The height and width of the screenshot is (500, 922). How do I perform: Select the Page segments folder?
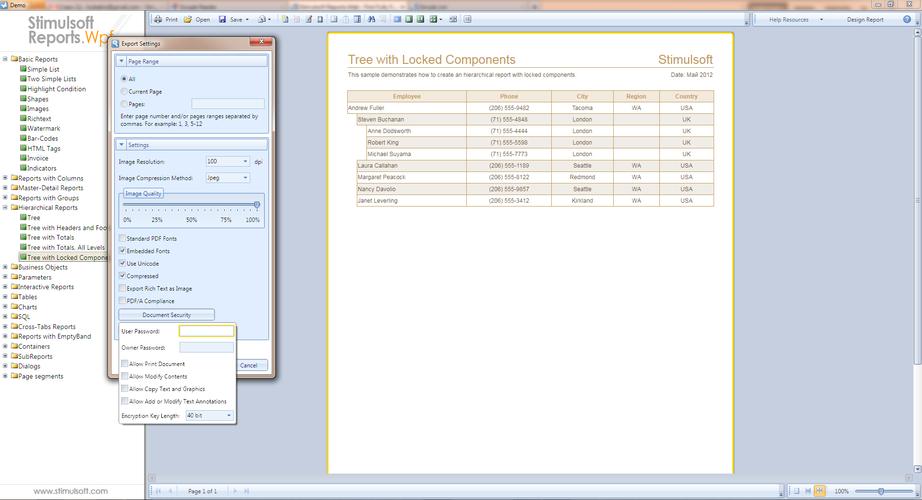click(x=41, y=376)
